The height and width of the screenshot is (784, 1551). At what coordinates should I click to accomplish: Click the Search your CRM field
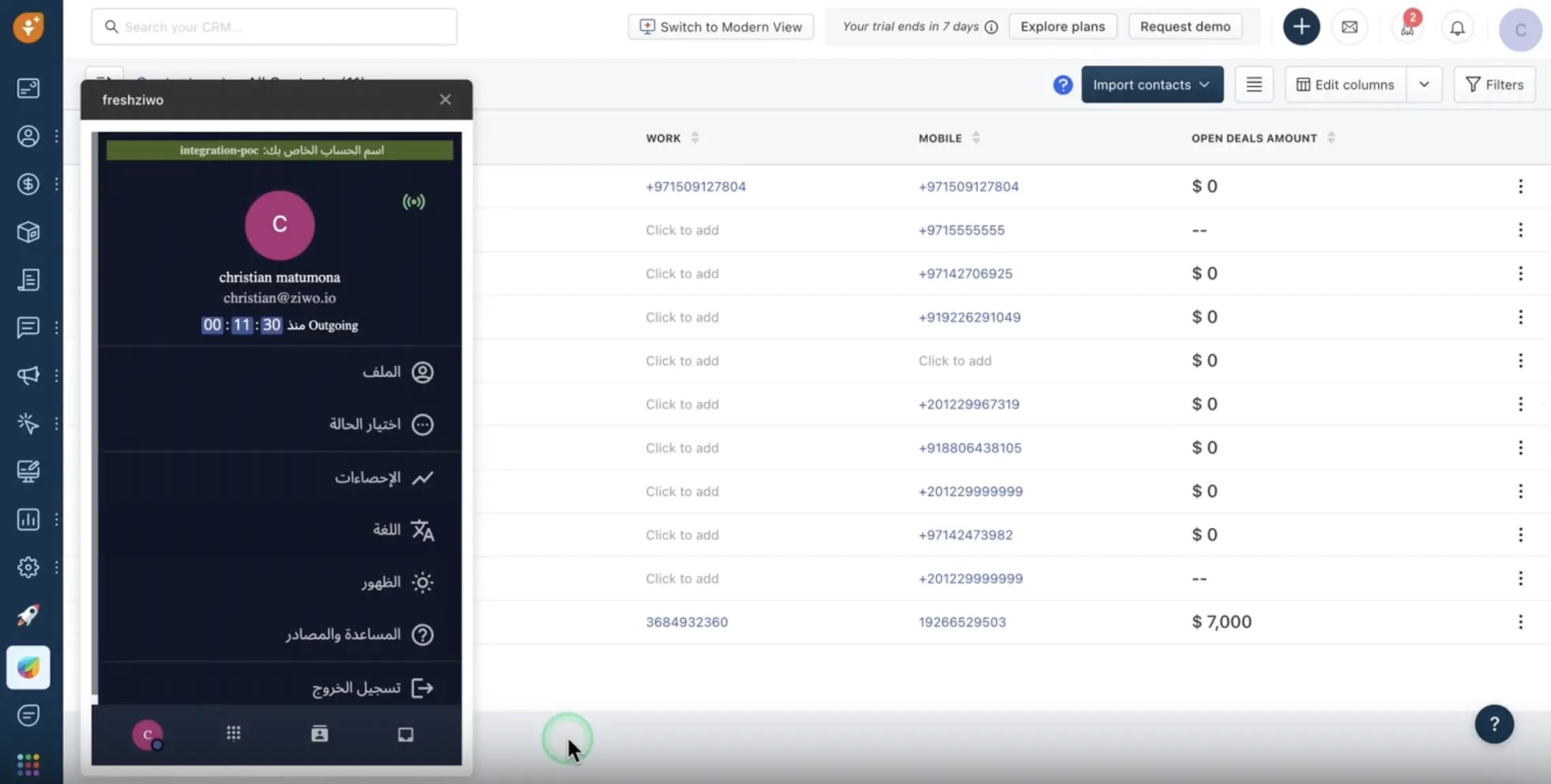[x=274, y=27]
